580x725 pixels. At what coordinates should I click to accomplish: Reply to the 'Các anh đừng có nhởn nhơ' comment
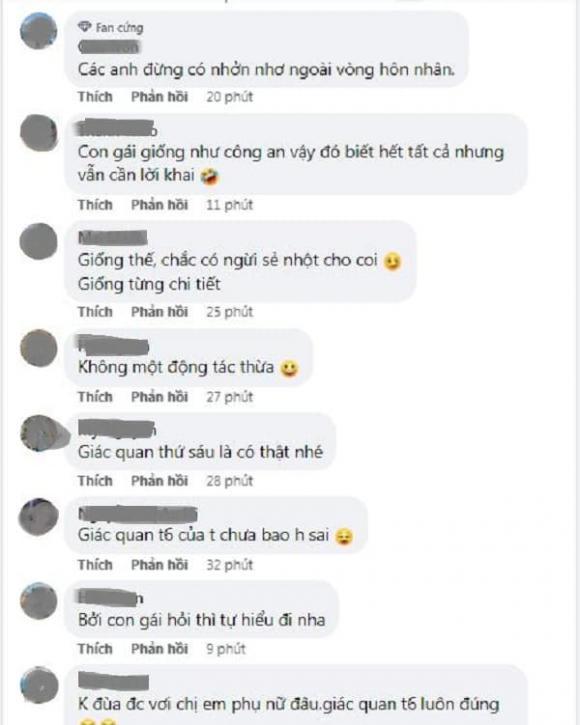pos(160,97)
